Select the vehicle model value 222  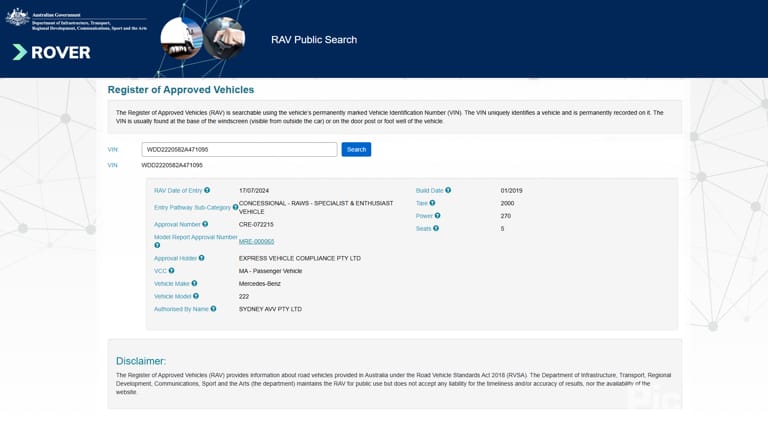(244, 296)
